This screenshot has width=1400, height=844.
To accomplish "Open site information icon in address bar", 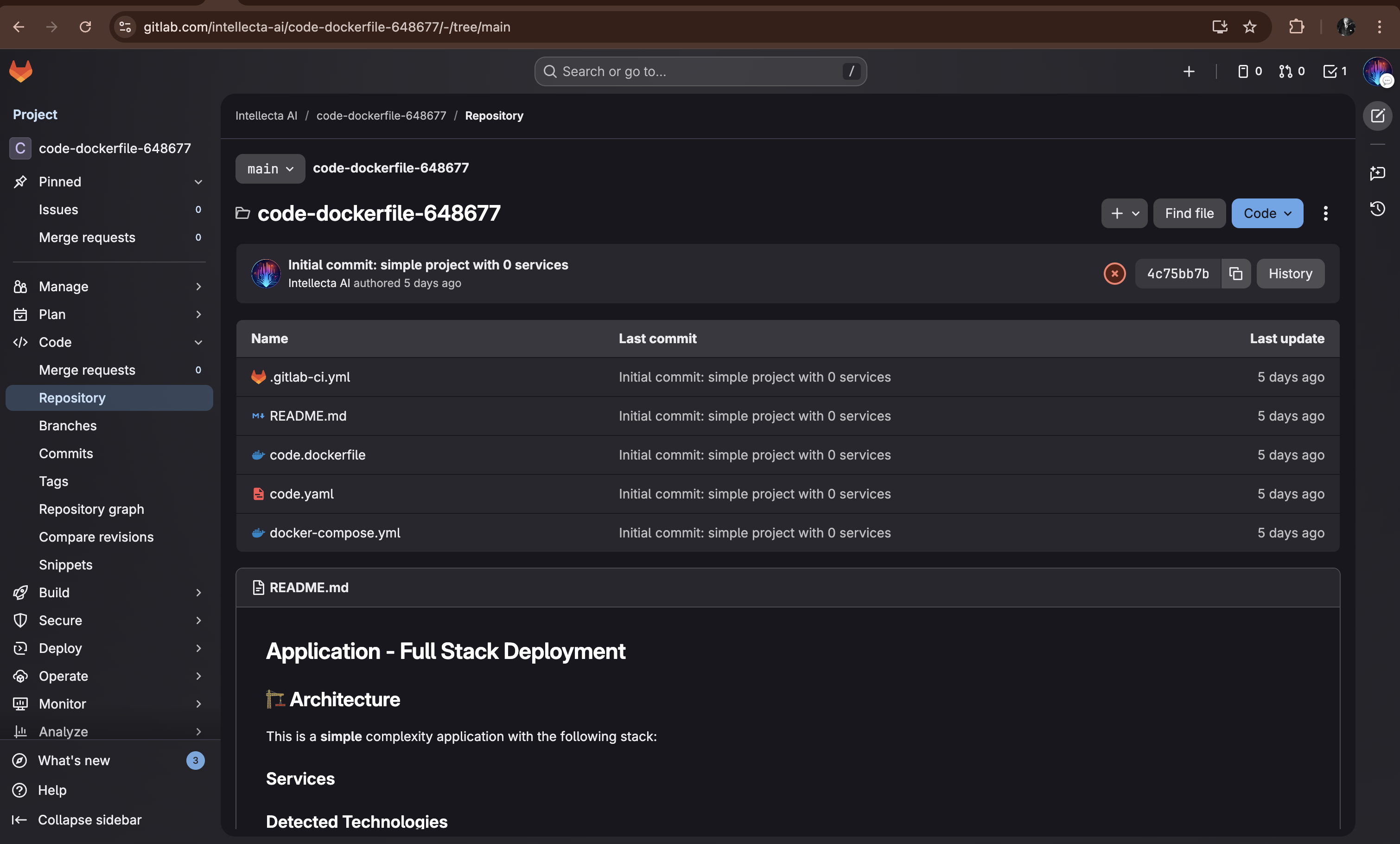I will [x=125, y=27].
